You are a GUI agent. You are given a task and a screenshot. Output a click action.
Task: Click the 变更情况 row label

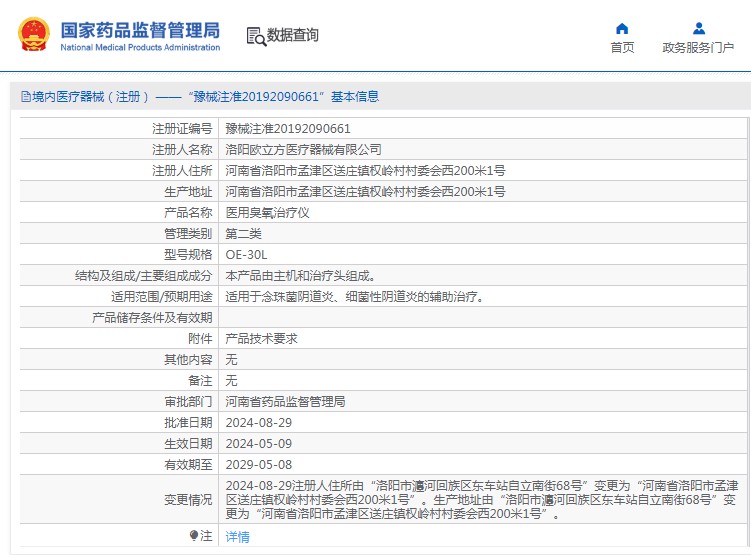point(188,499)
